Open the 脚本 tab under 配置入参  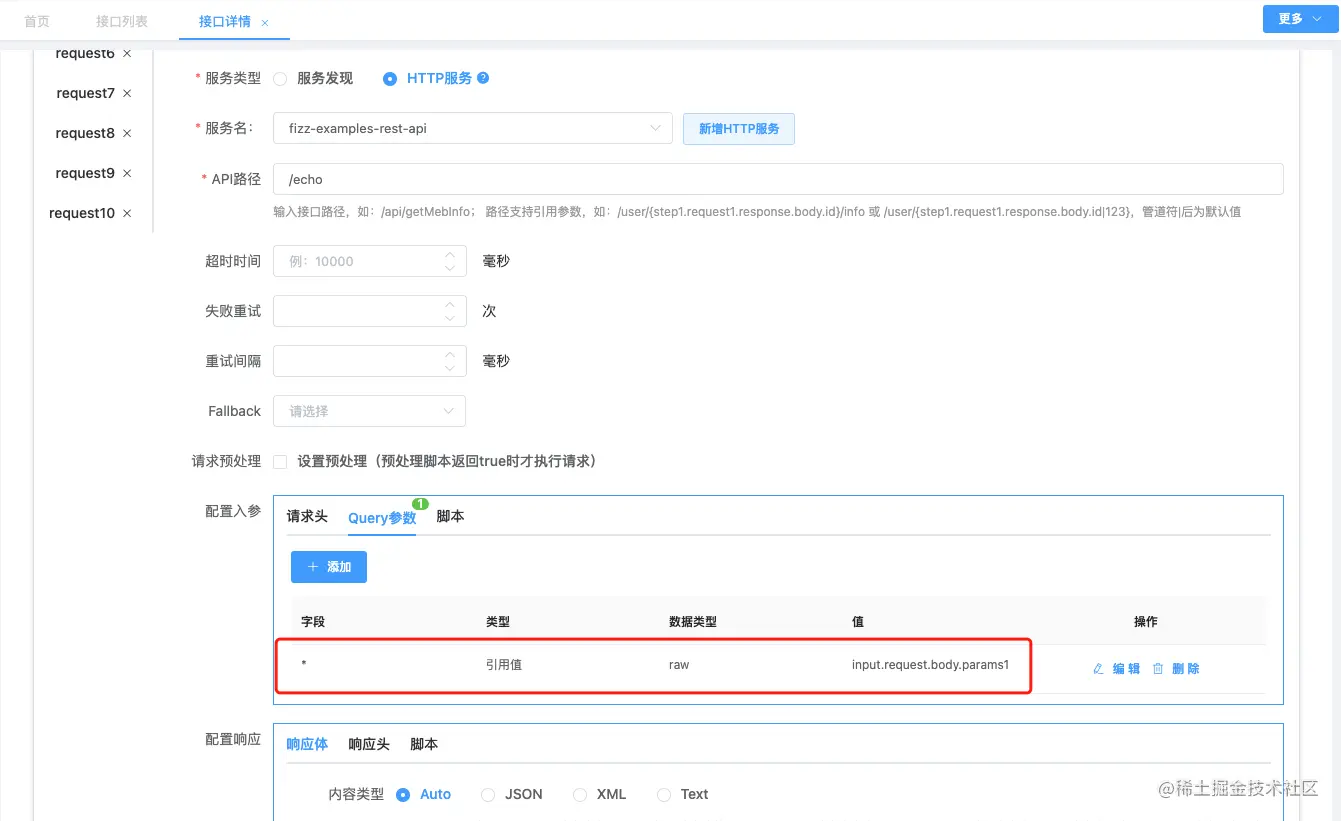click(x=450, y=516)
